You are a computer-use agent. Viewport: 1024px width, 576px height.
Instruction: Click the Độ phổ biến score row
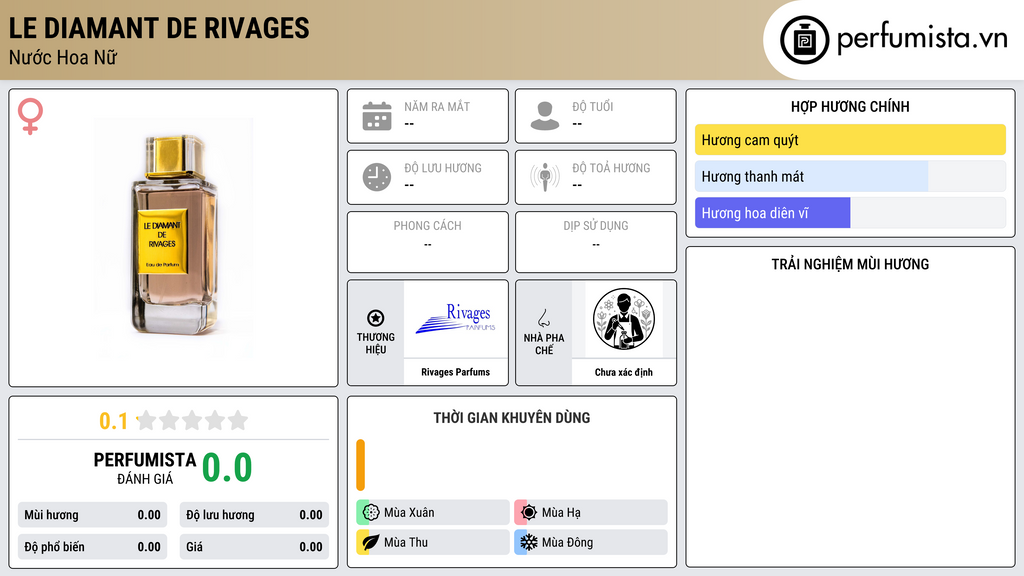92,547
